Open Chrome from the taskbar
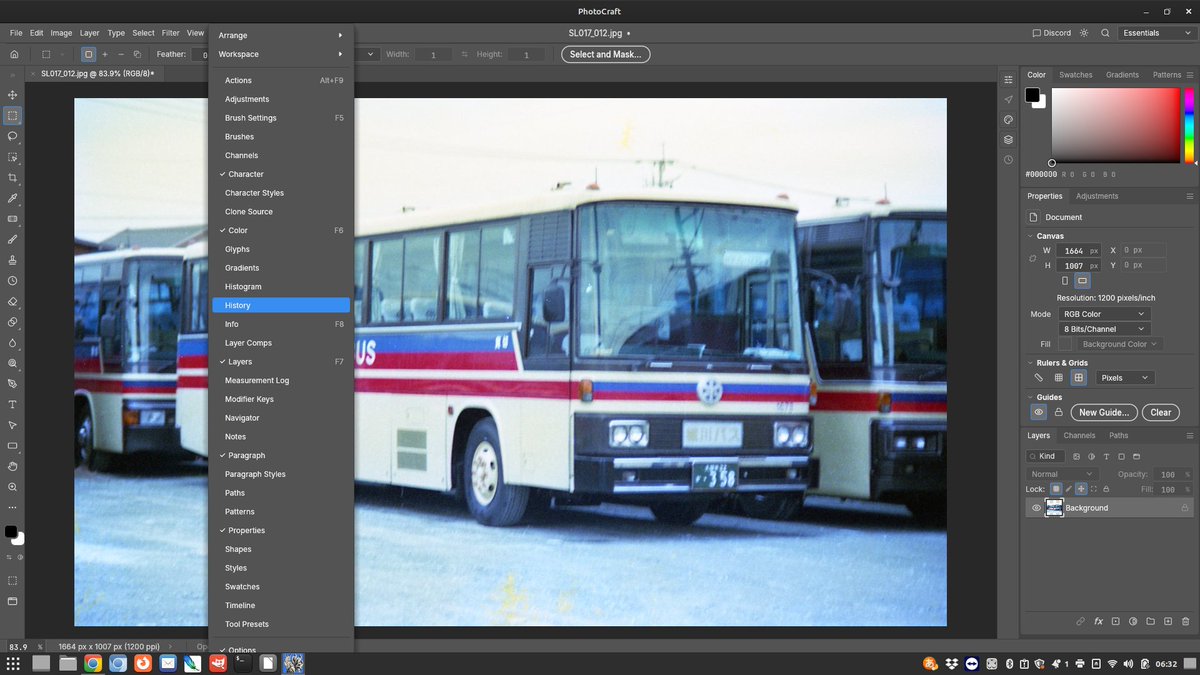 tap(92, 663)
